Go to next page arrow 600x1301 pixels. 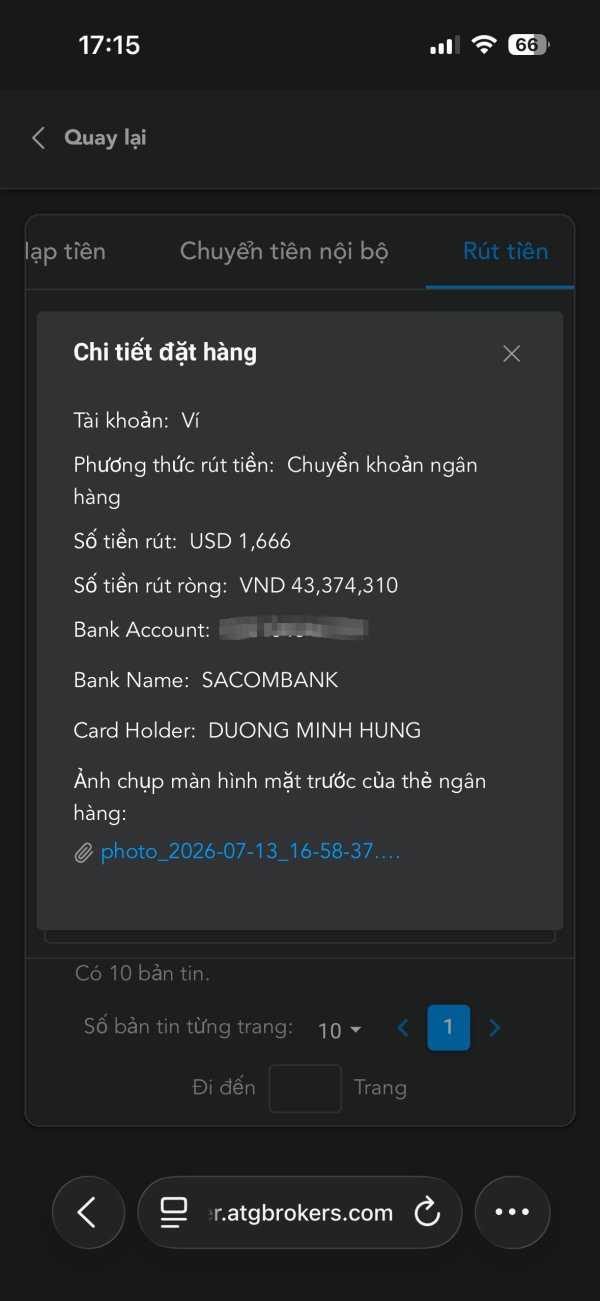[x=494, y=1028]
